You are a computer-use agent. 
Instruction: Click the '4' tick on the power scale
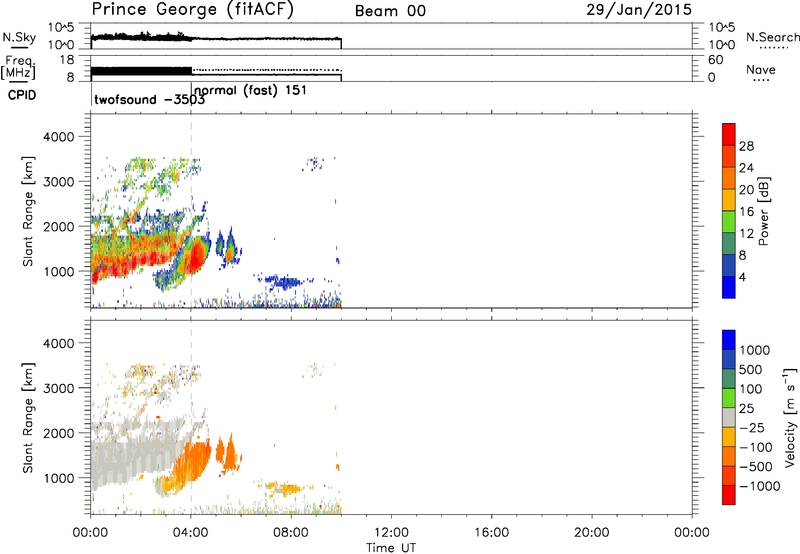[742, 277]
